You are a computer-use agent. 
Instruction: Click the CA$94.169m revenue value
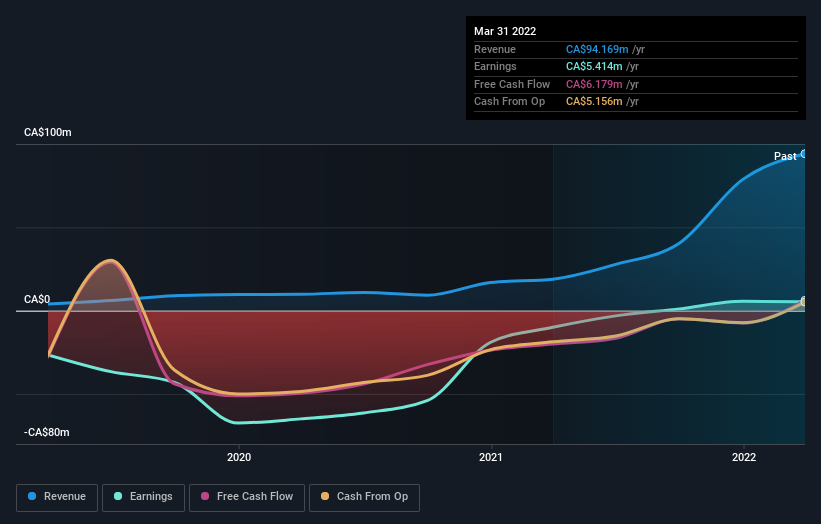[x=597, y=49]
